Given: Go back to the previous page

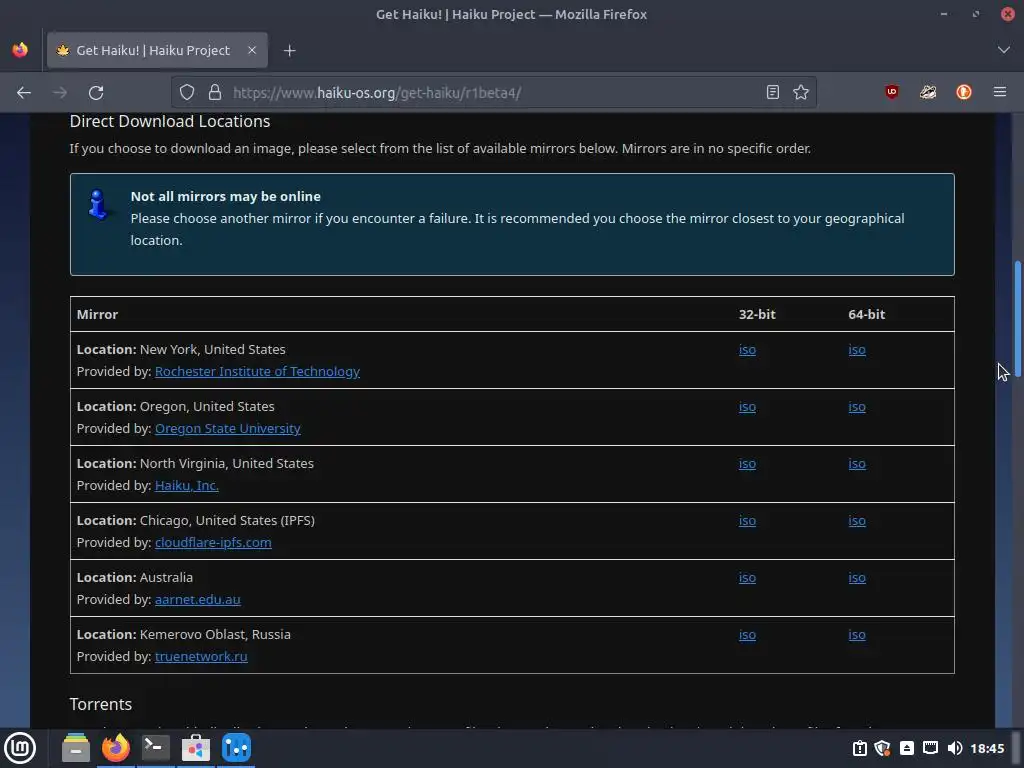Looking at the screenshot, I should point(24,93).
